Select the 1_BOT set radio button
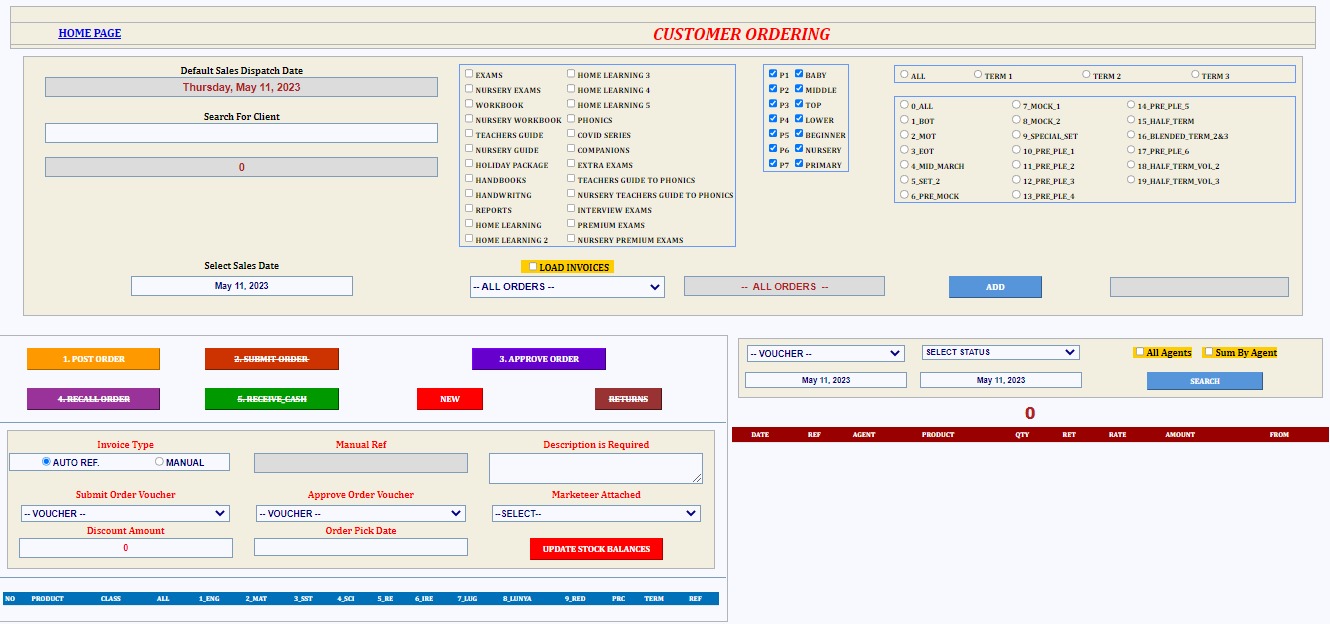 [905, 119]
